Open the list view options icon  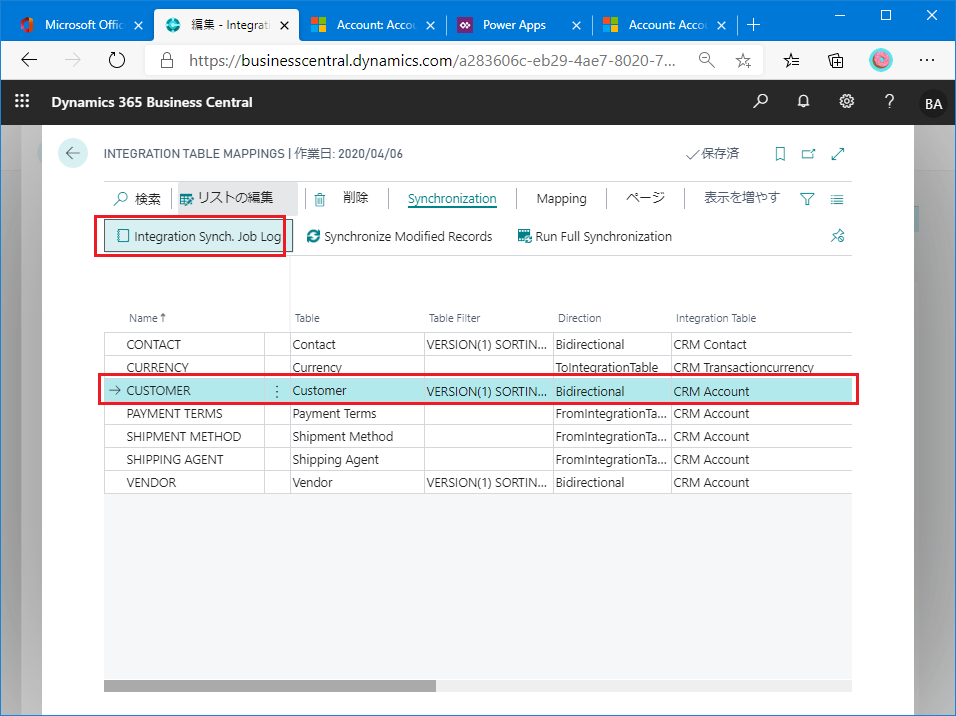pyautogui.click(x=837, y=199)
